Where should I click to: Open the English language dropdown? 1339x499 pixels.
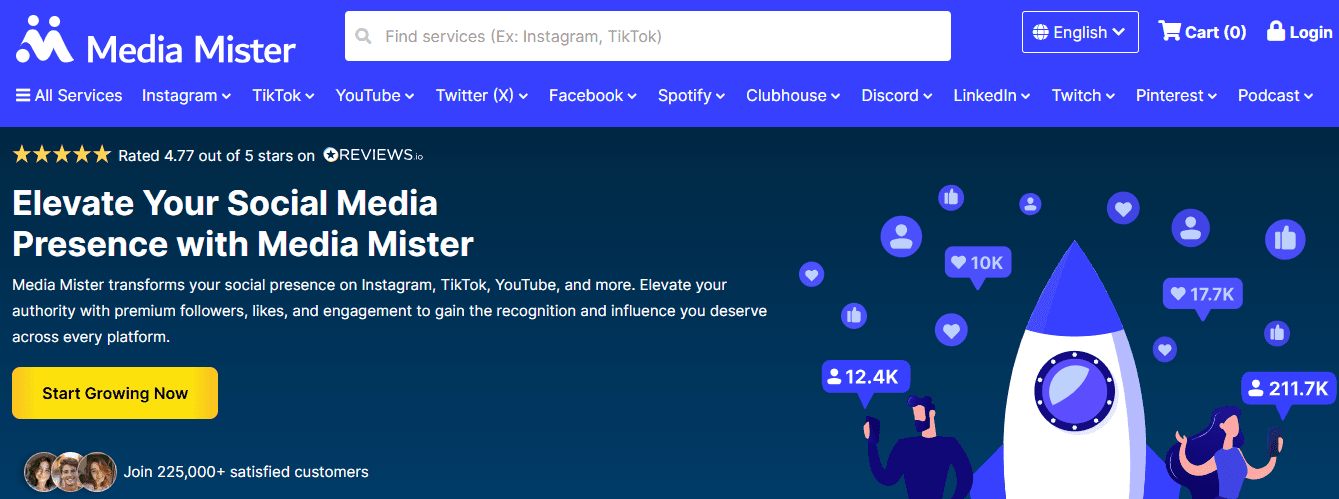pos(1080,32)
